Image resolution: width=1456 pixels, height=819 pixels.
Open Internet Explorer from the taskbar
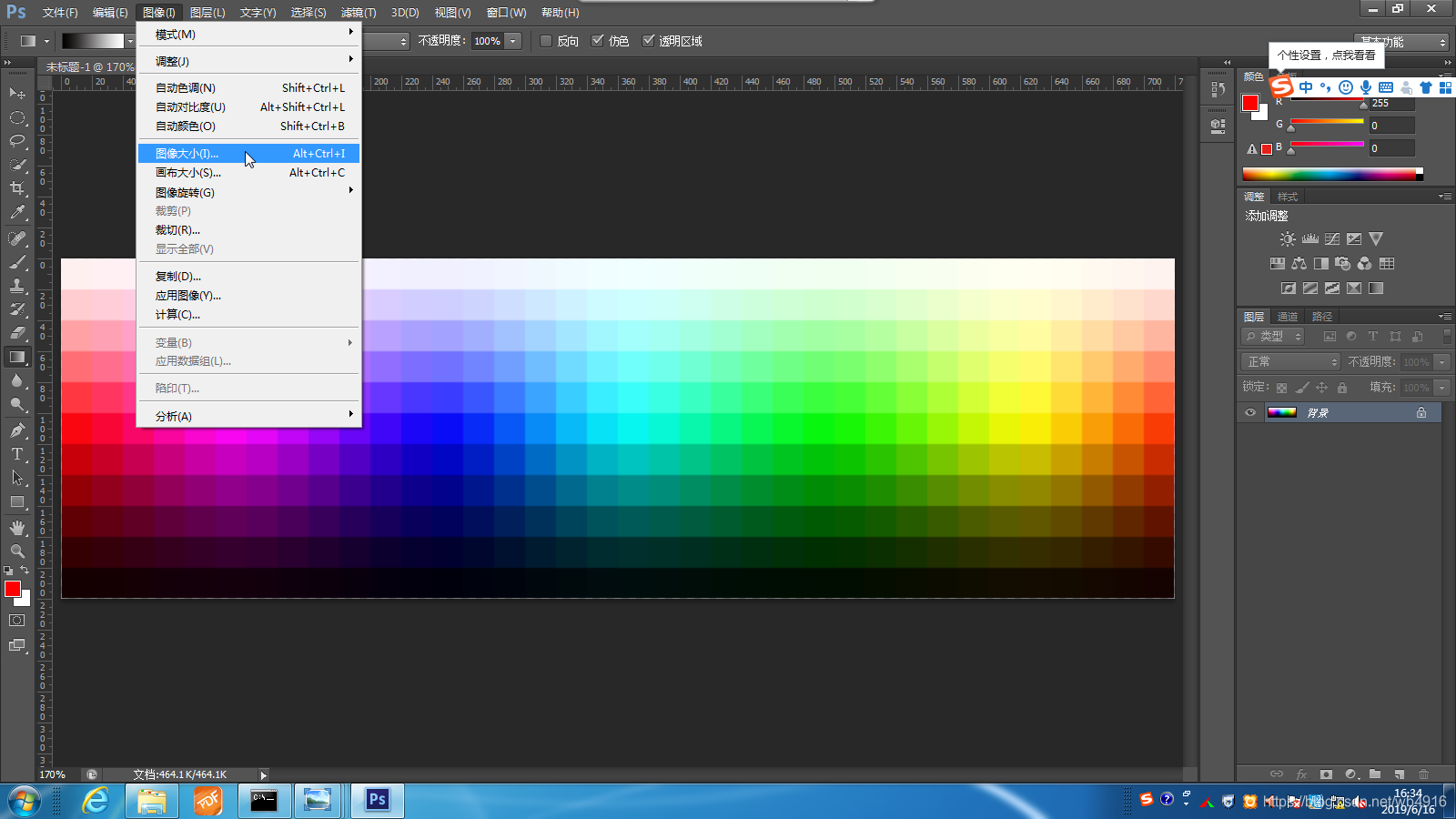tap(96, 801)
